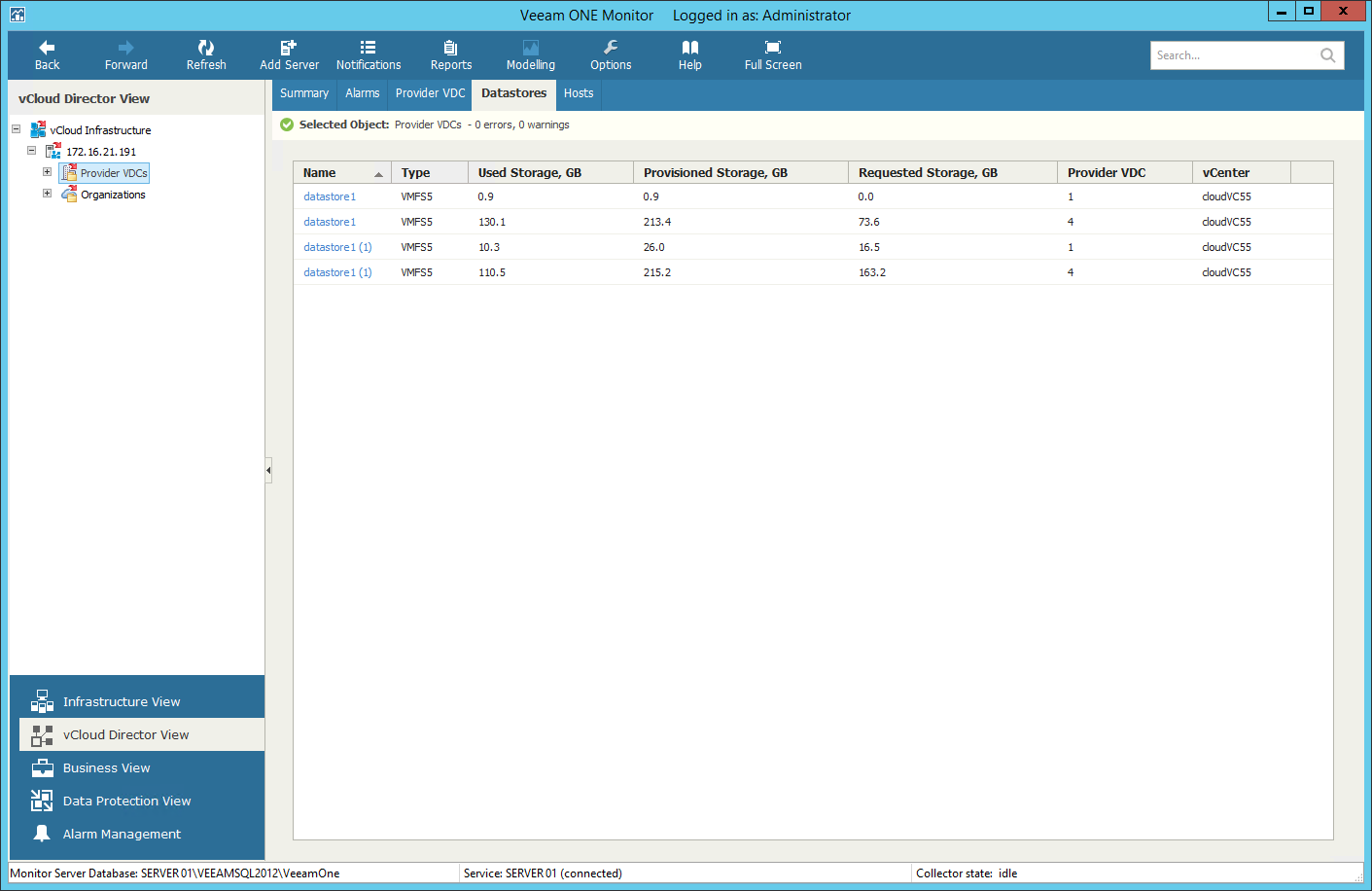The image size is (1372, 891).
Task: Click the Service SERVER01 connected status
Action: [x=543, y=873]
